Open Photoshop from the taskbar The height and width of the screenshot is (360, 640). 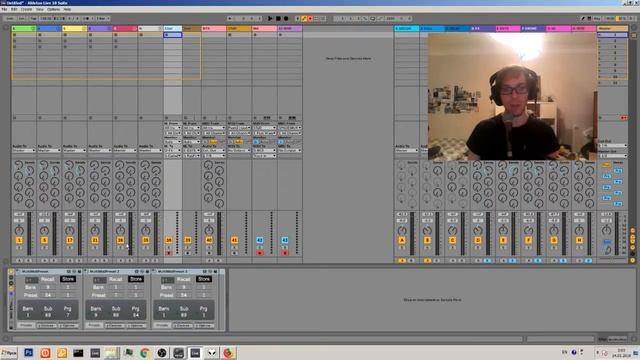pos(29,353)
